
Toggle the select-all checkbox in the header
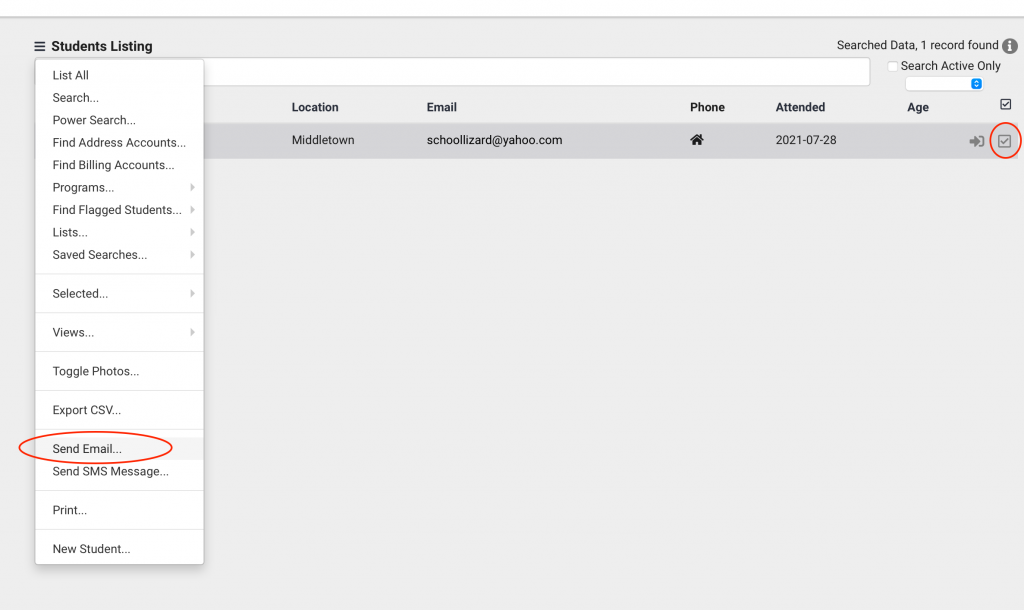coord(1006,104)
